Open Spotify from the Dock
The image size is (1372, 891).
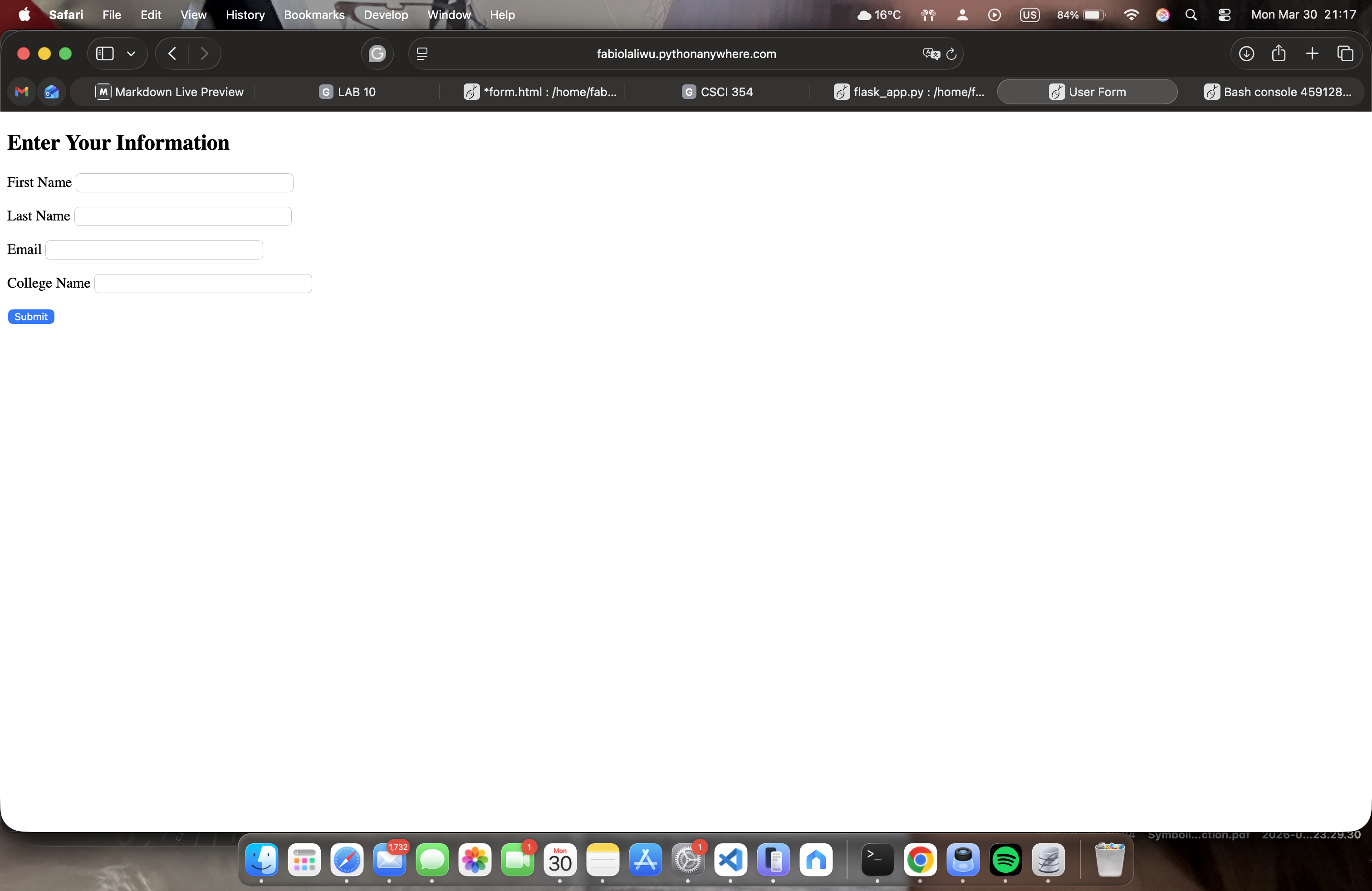pyautogui.click(x=1005, y=860)
